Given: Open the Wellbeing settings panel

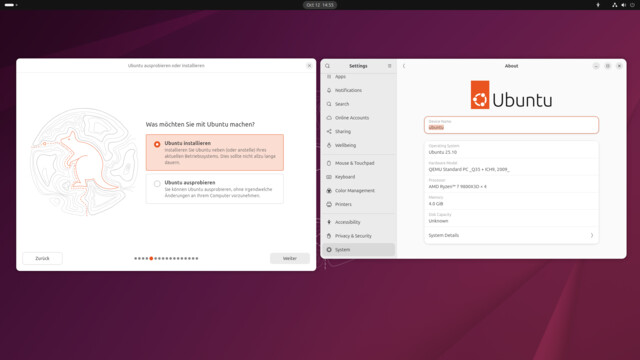Looking at the screenshot, I should 358,145.
